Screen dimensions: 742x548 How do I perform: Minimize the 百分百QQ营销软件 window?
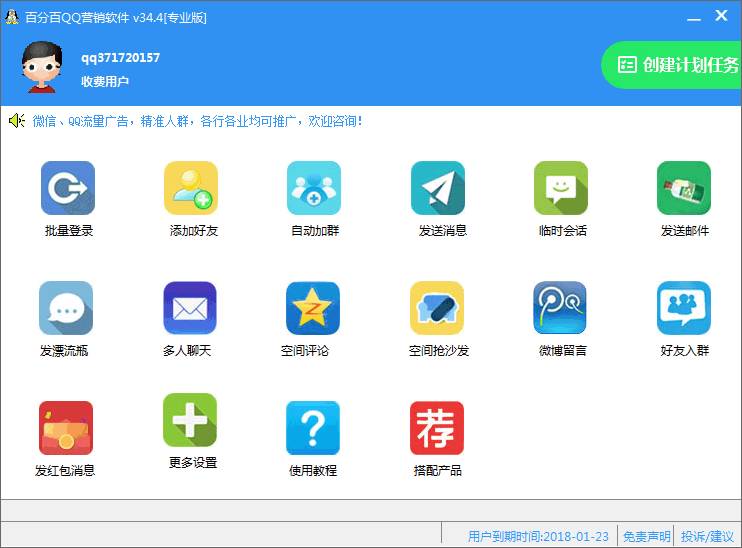click(694, 18)
